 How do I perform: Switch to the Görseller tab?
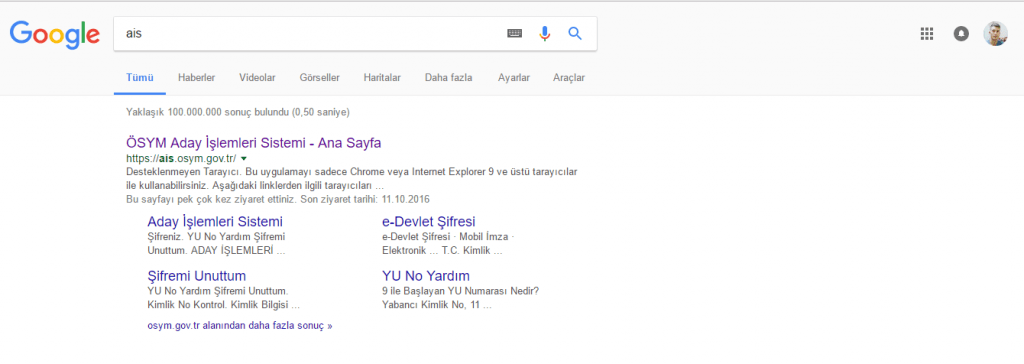click(x=319, y=78)
